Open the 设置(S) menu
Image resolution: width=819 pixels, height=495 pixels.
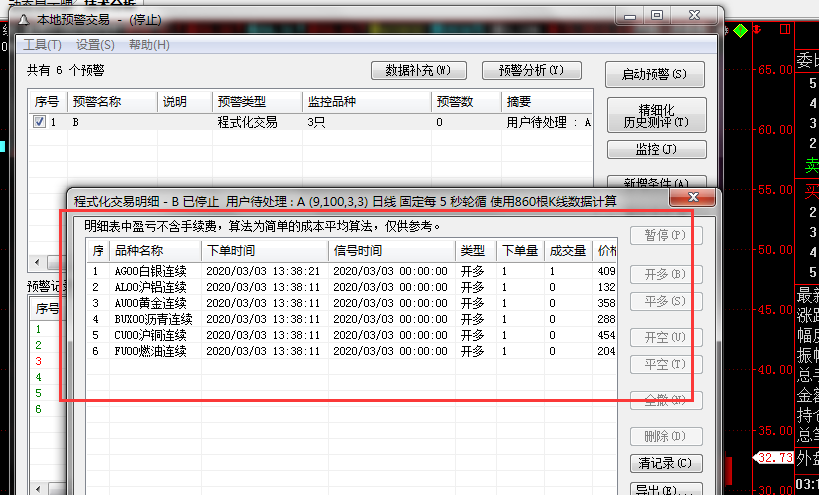coord(95,45)
